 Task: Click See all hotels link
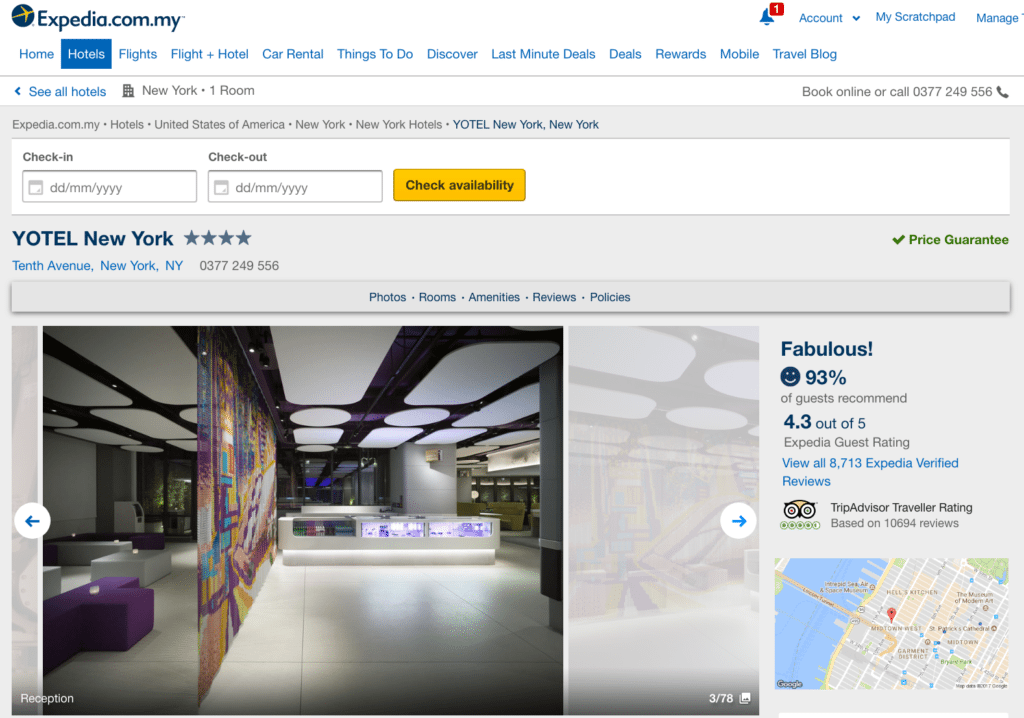(67, 91)
